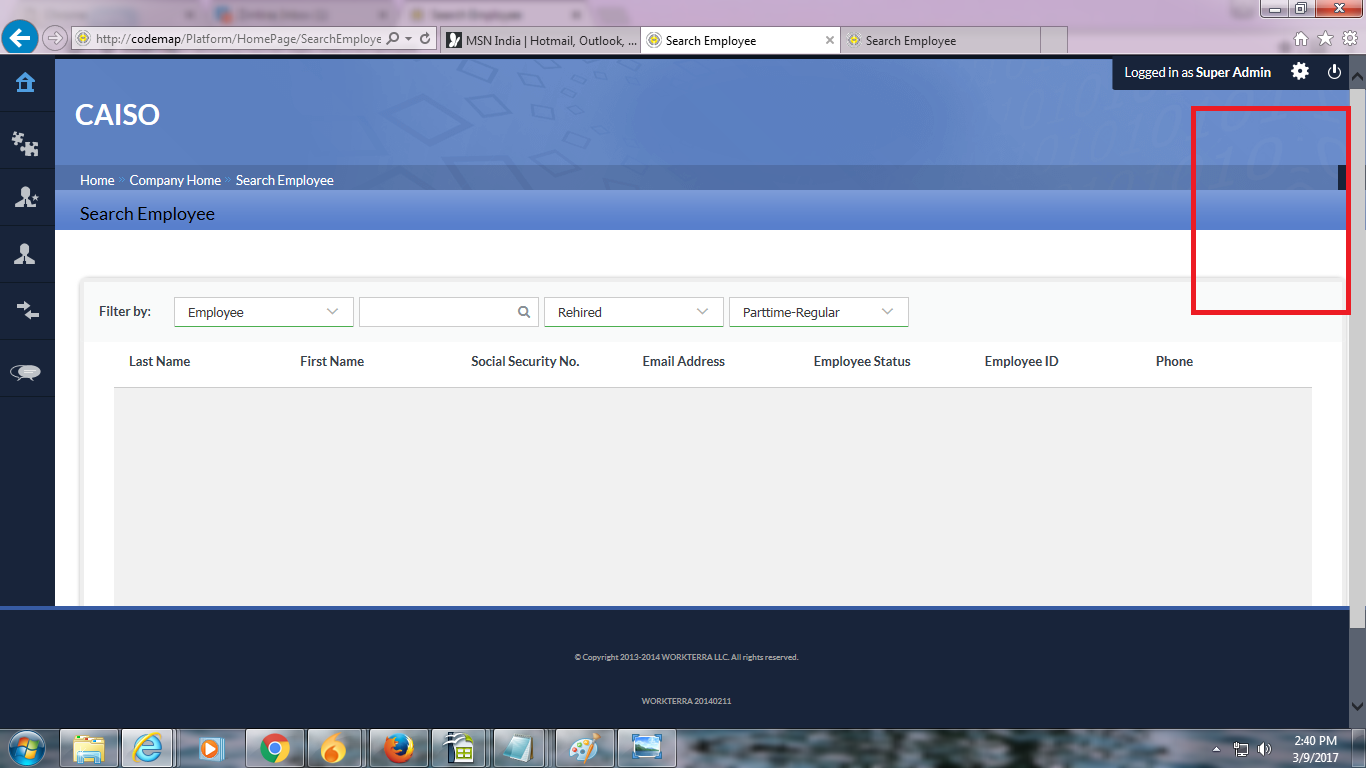Open the settings gear icon
The image size is (1366, 768).
point(1299,72)
